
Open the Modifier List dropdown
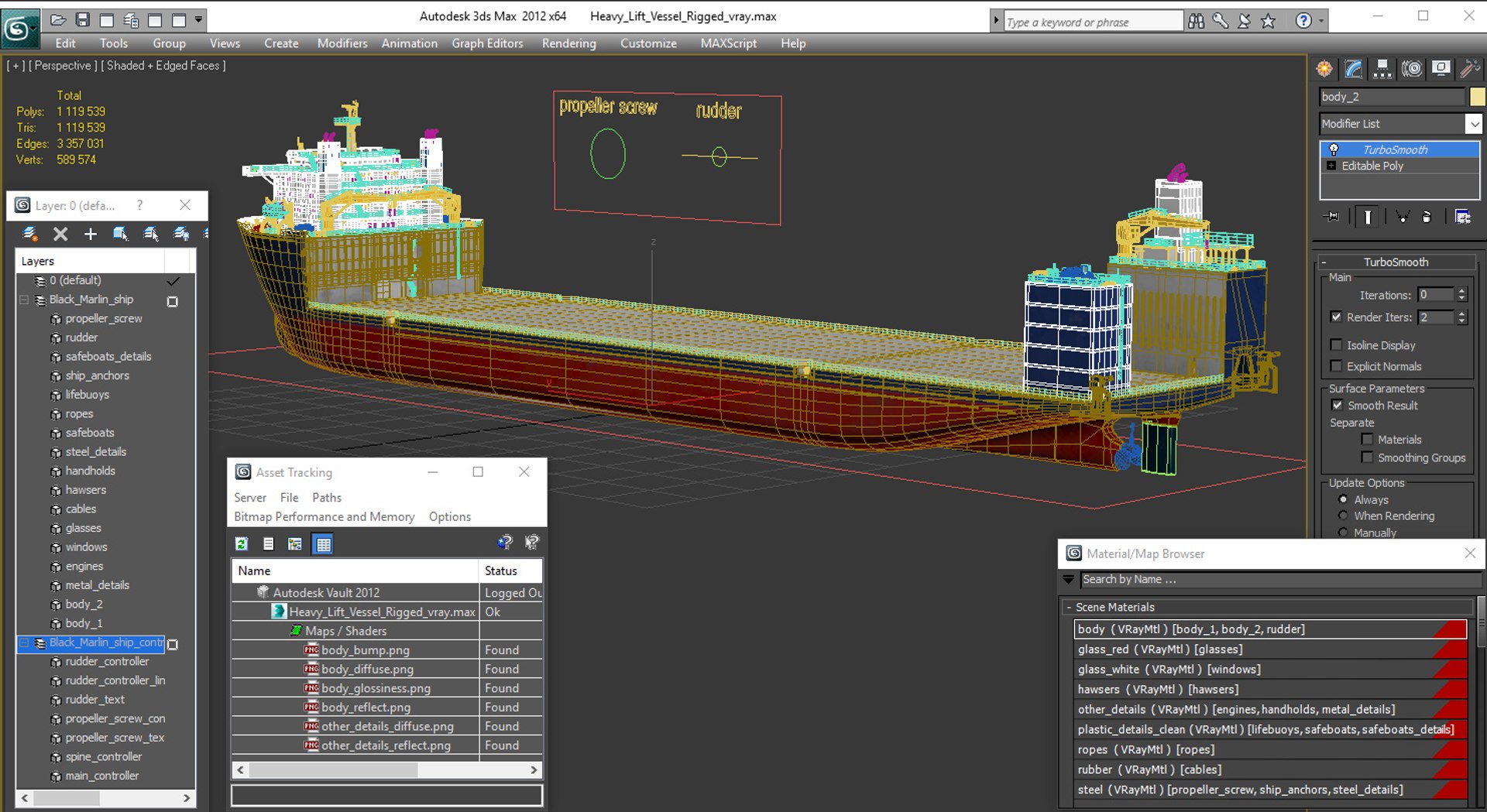1473,124
